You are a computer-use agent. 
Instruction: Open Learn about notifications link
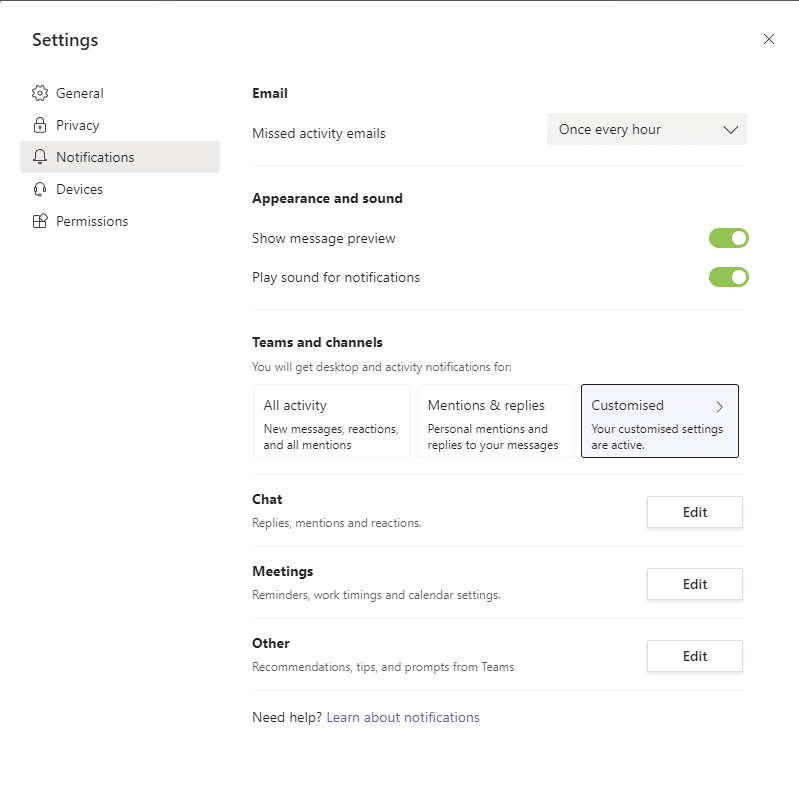[403, 718]
